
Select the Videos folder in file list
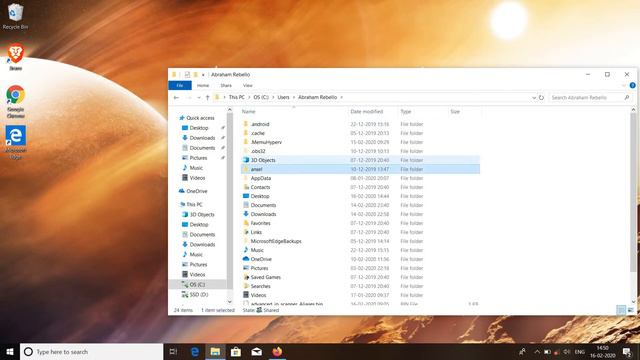click(360, 295)
